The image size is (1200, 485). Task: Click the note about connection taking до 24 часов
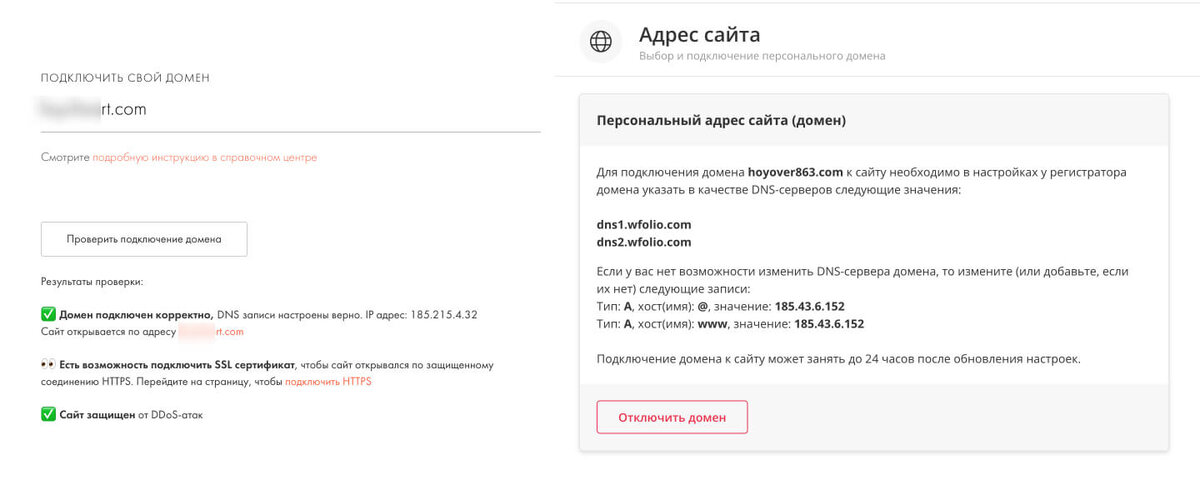838,358
